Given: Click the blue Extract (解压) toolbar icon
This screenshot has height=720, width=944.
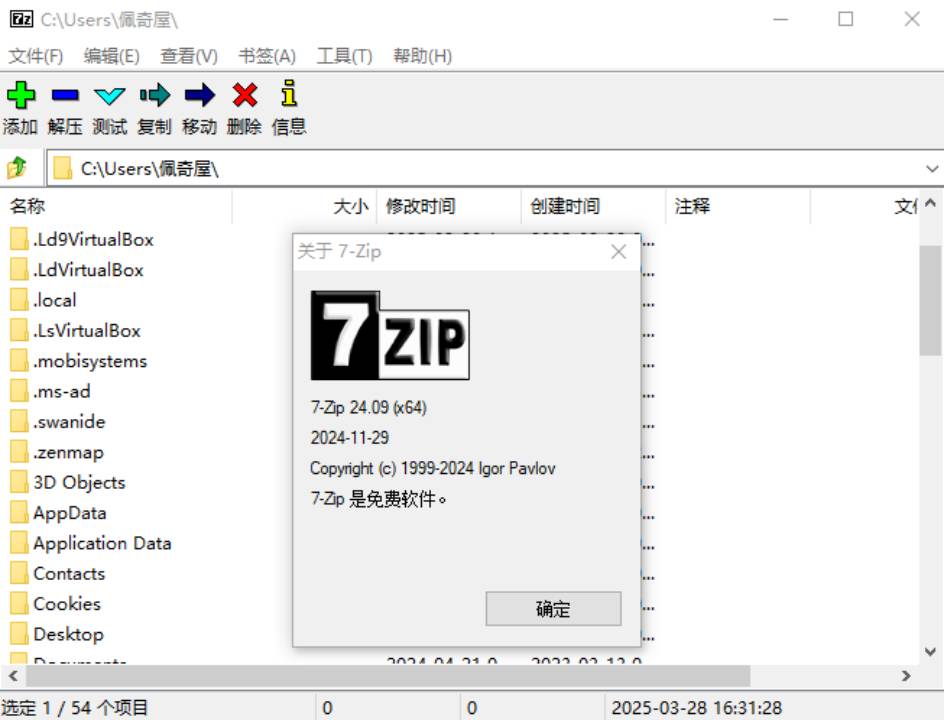Looking at the screenshot, I should (x=65, y=96).
